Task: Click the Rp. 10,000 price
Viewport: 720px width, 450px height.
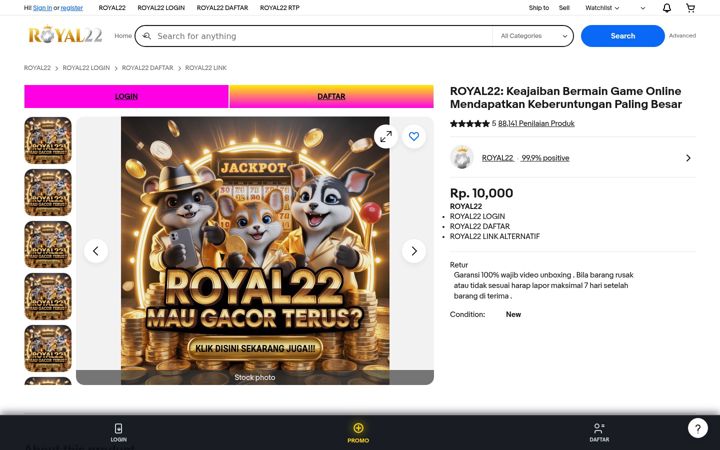Action: pos(481,193)
